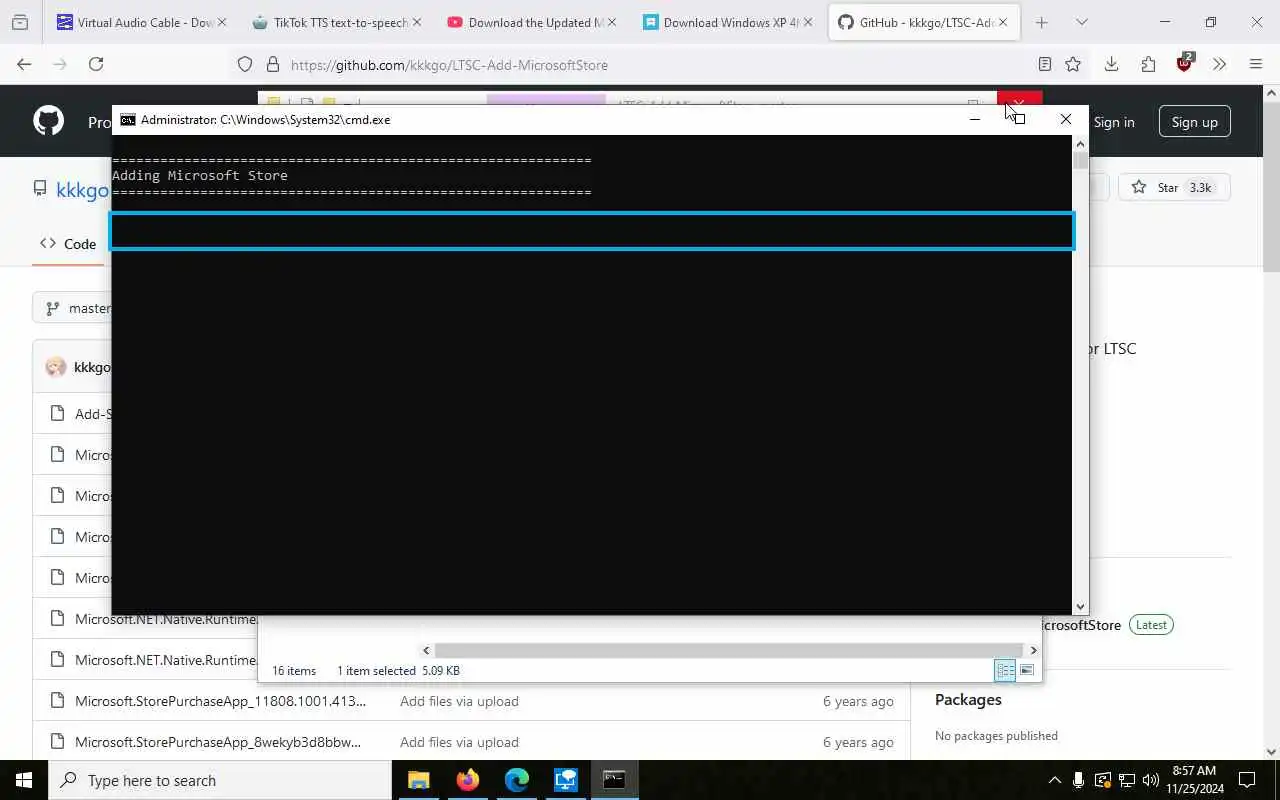The height and width of the screenshot is (800, 1280).
Task: Open Firefox from the taskbar
Action: coord(467,780)
